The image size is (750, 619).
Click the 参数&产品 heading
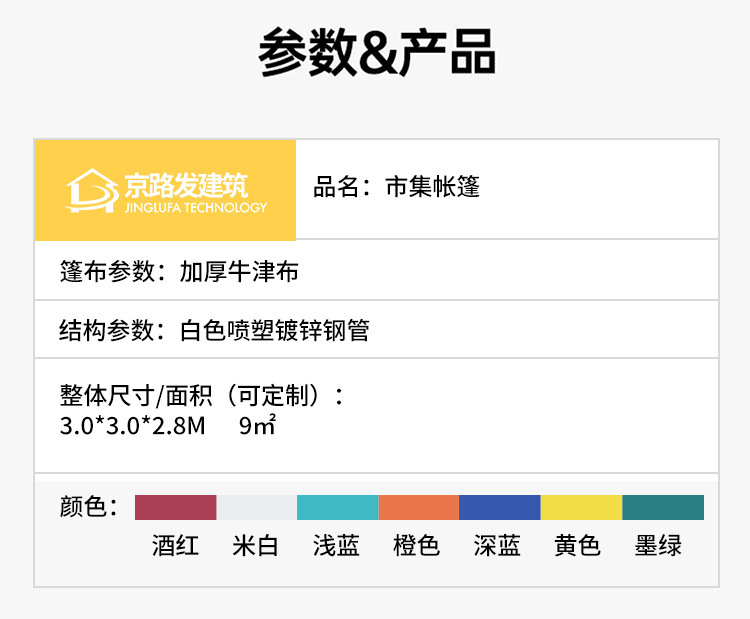pyautogui.click(x=376, y=52)
